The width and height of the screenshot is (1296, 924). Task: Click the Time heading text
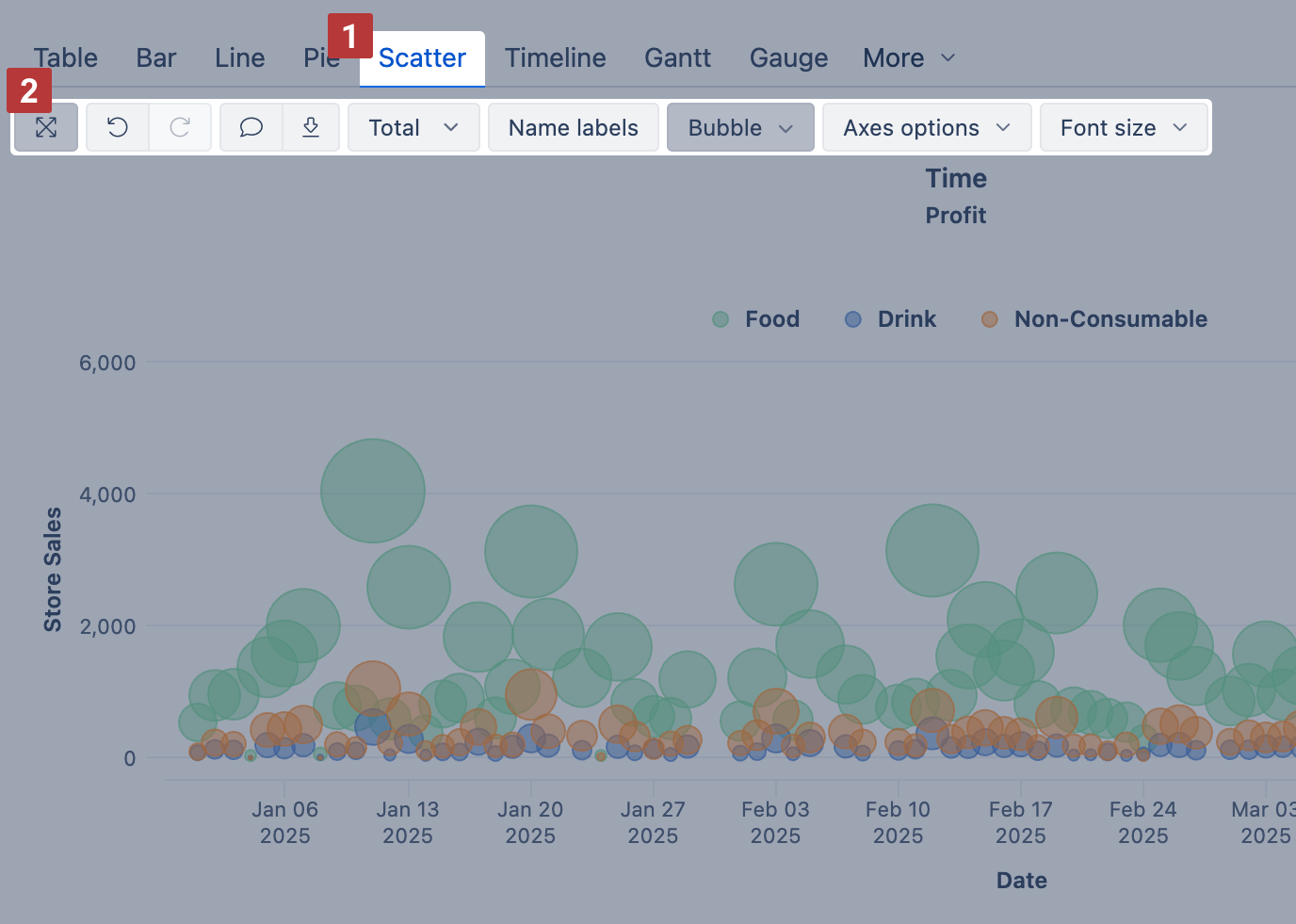point(956,179)
